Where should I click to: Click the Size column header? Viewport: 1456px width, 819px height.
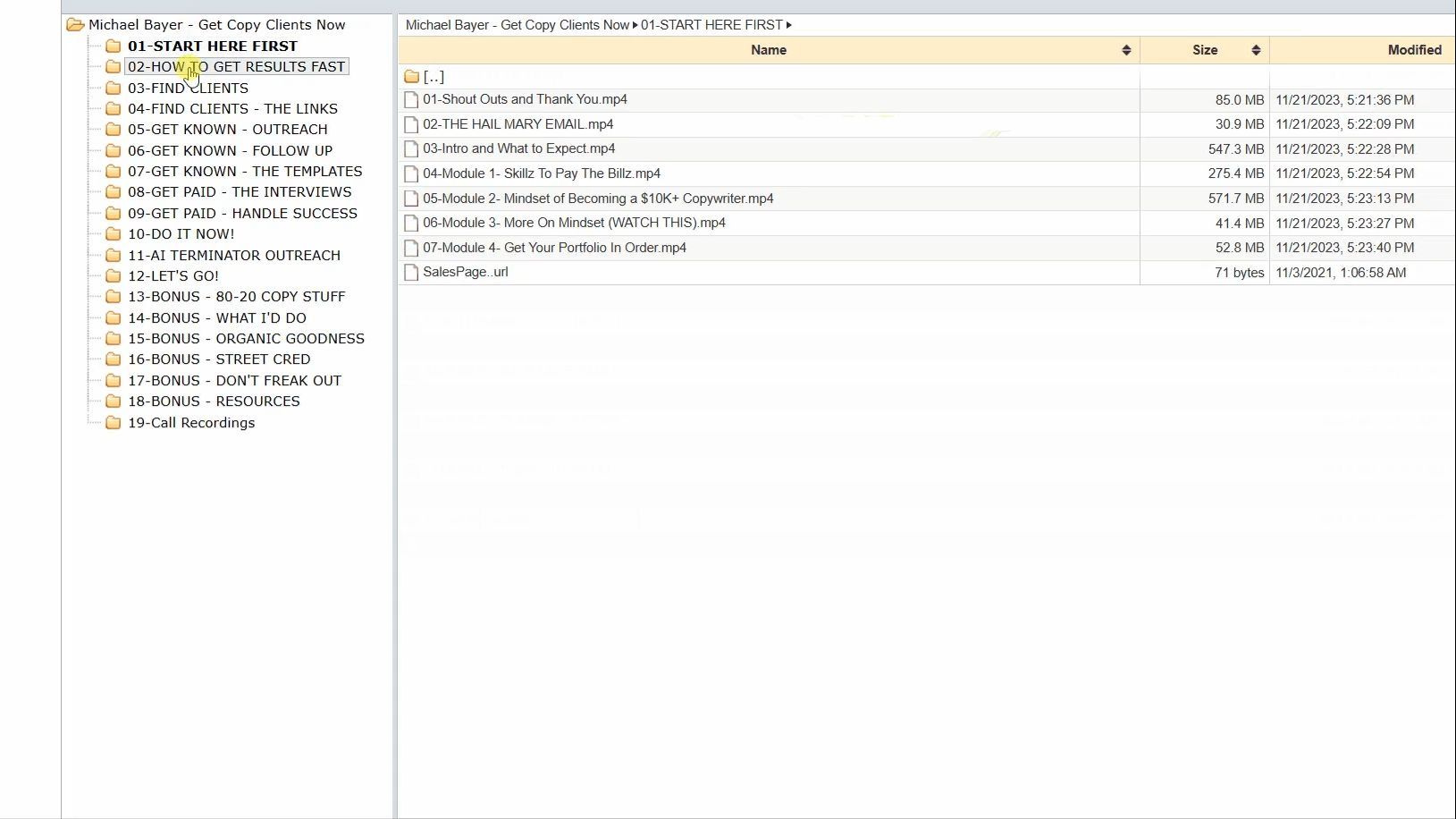[x=1205, y=50]
